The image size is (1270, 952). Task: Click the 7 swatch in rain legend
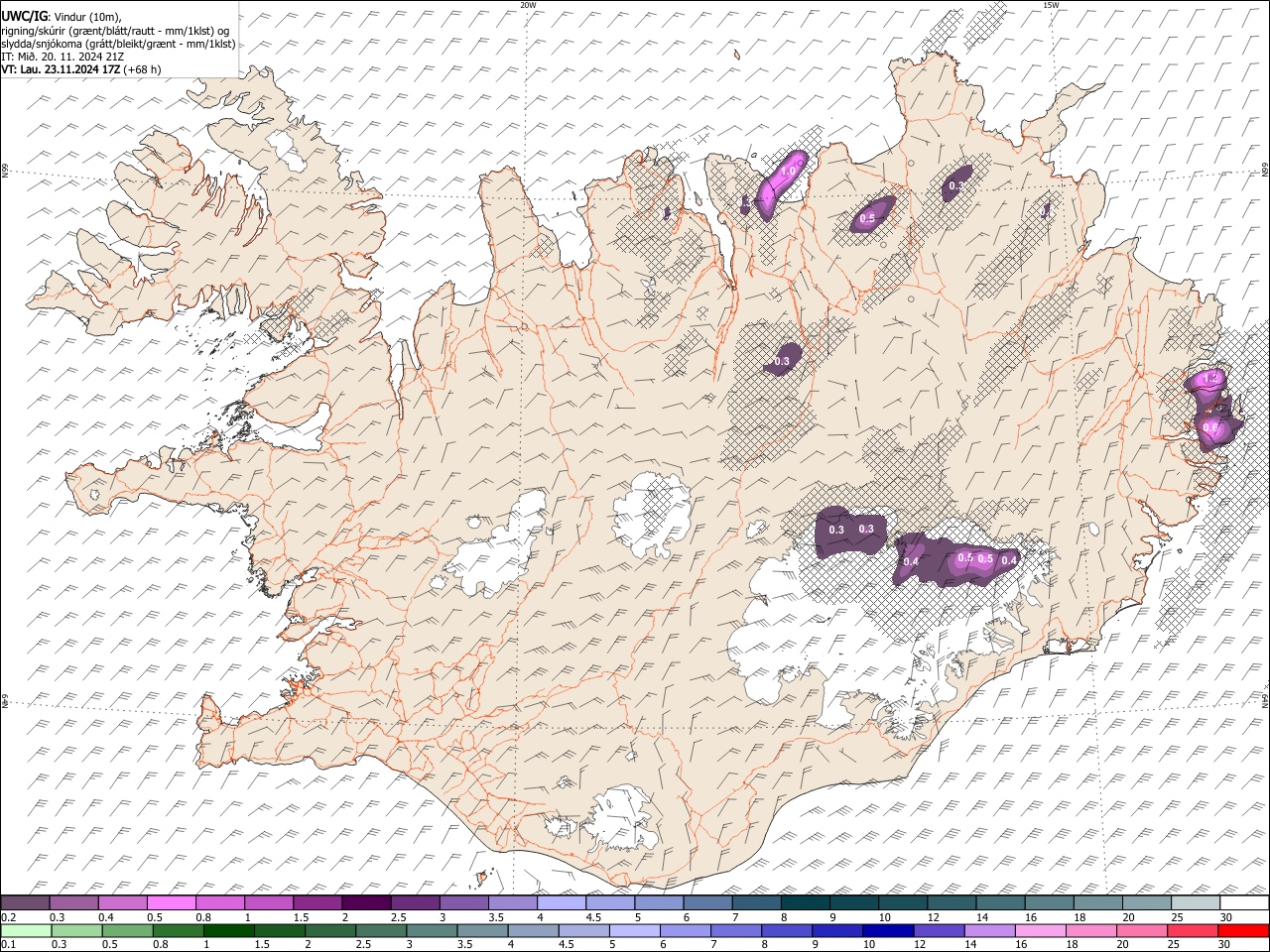(x=735, y=930)
